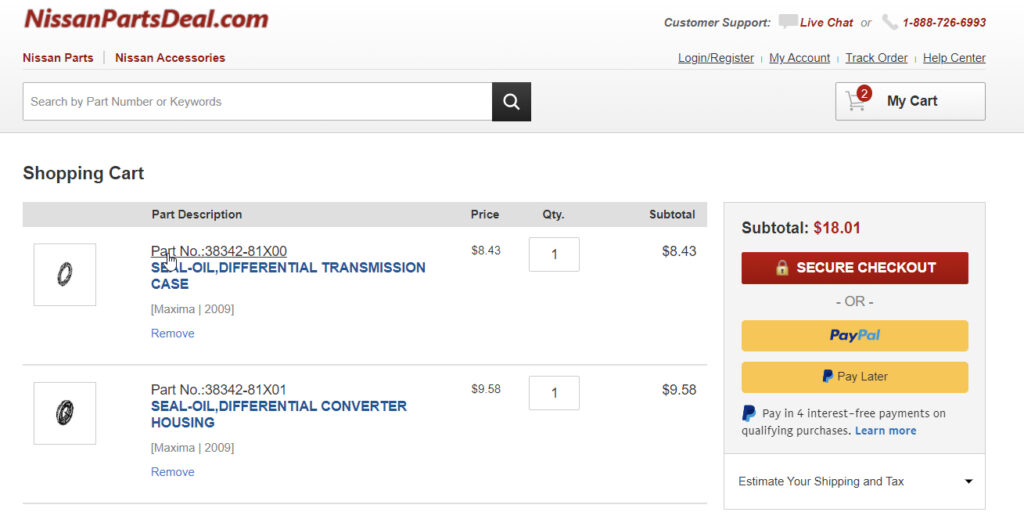Click the converter housing seal thumbnail
1024x512 pixels.
point(65,413)
